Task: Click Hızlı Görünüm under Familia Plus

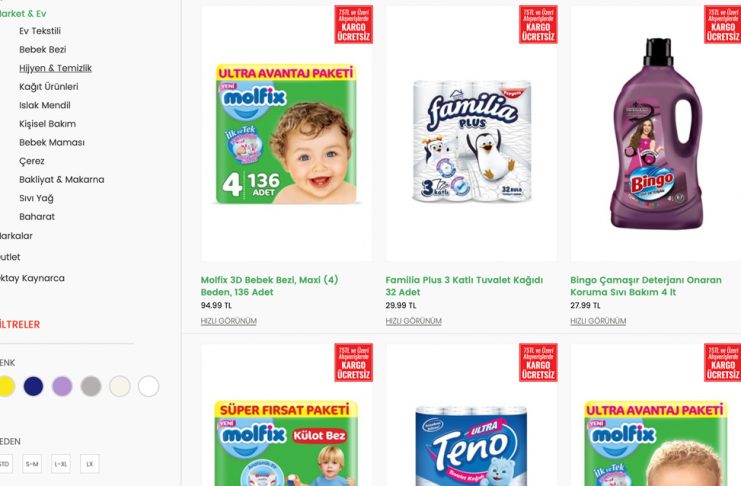Action: [414, 321]
